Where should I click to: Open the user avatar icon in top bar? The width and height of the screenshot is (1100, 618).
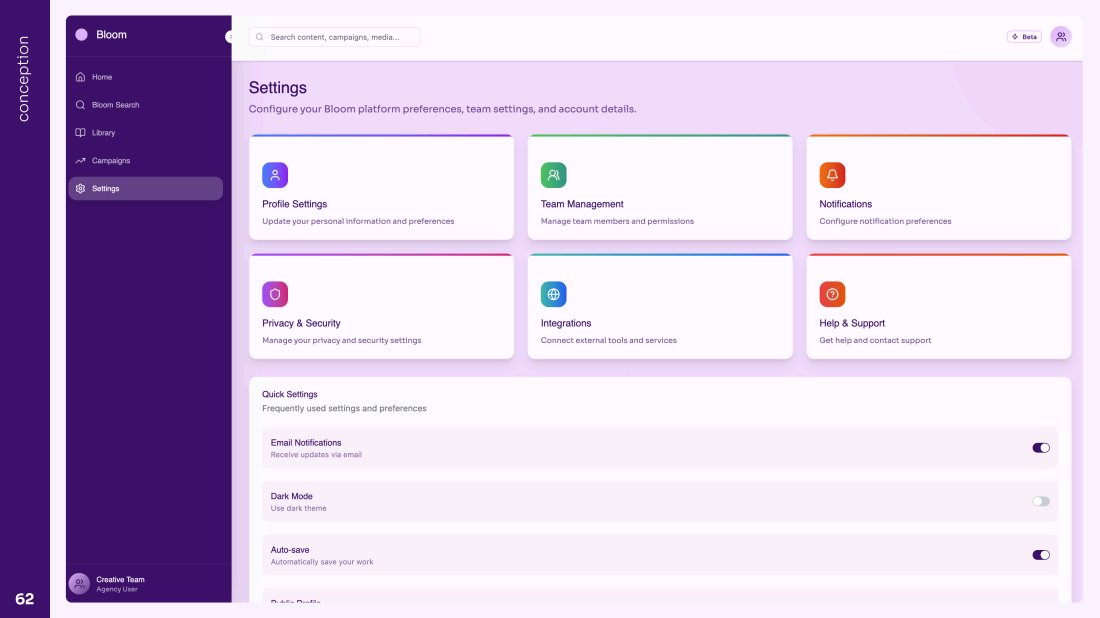[1060, 37]
